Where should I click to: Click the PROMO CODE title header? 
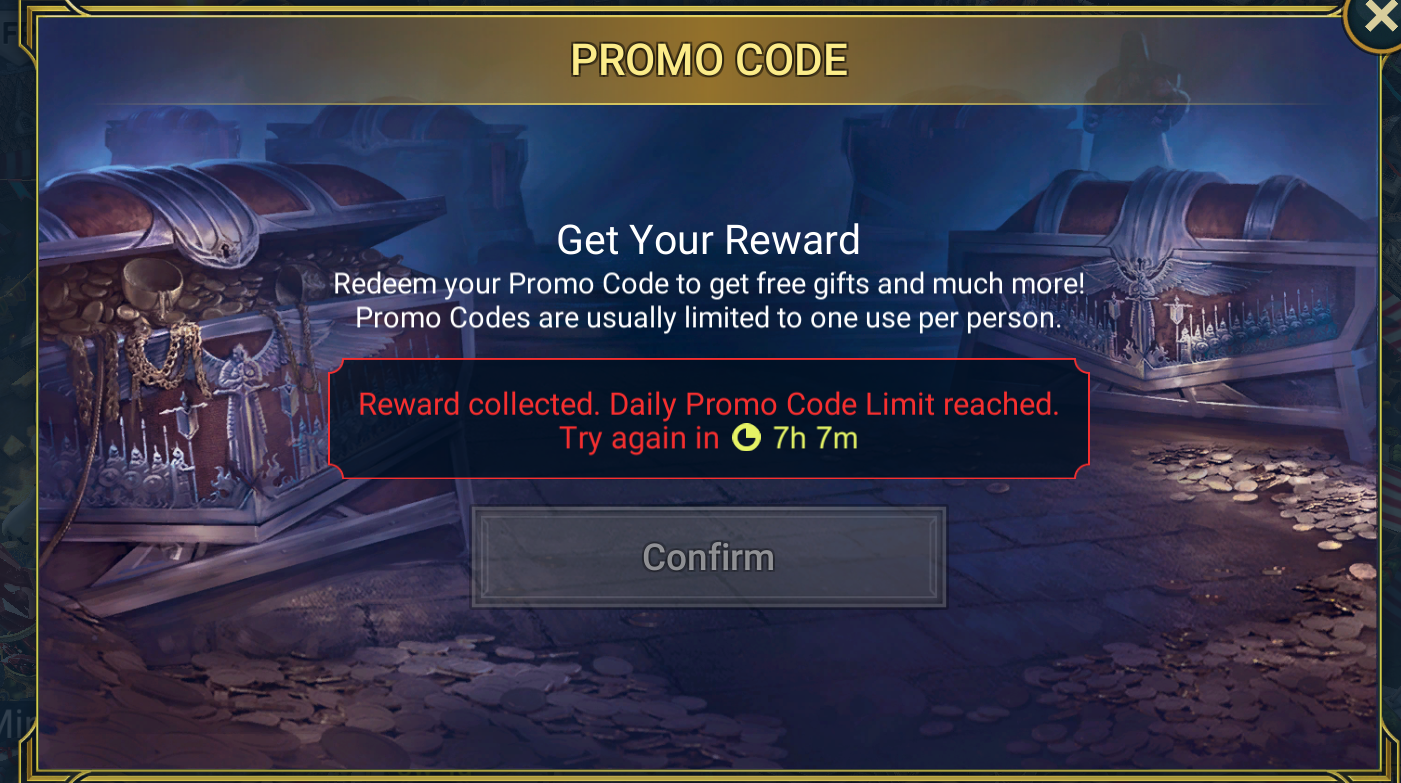pos(709,60)
